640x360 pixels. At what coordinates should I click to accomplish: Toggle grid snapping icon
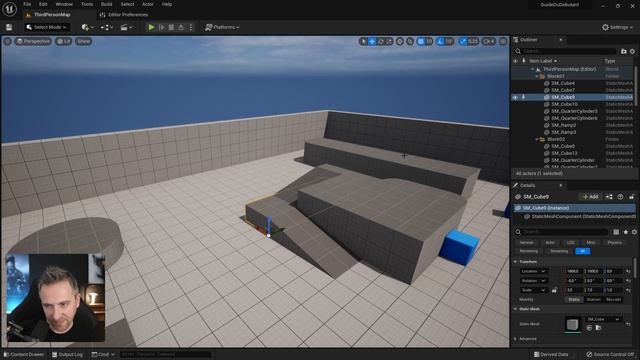pyautogui.click(x=421, y=41)
